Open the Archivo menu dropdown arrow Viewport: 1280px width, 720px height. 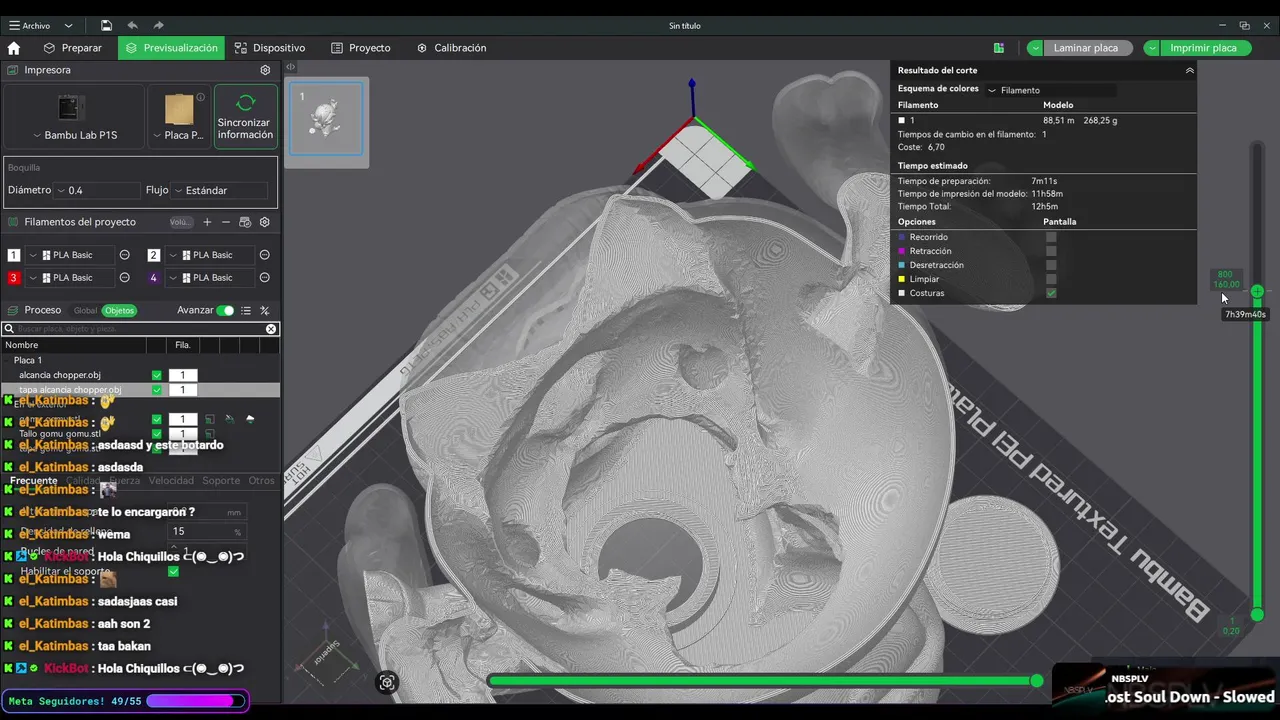(68, 26)
